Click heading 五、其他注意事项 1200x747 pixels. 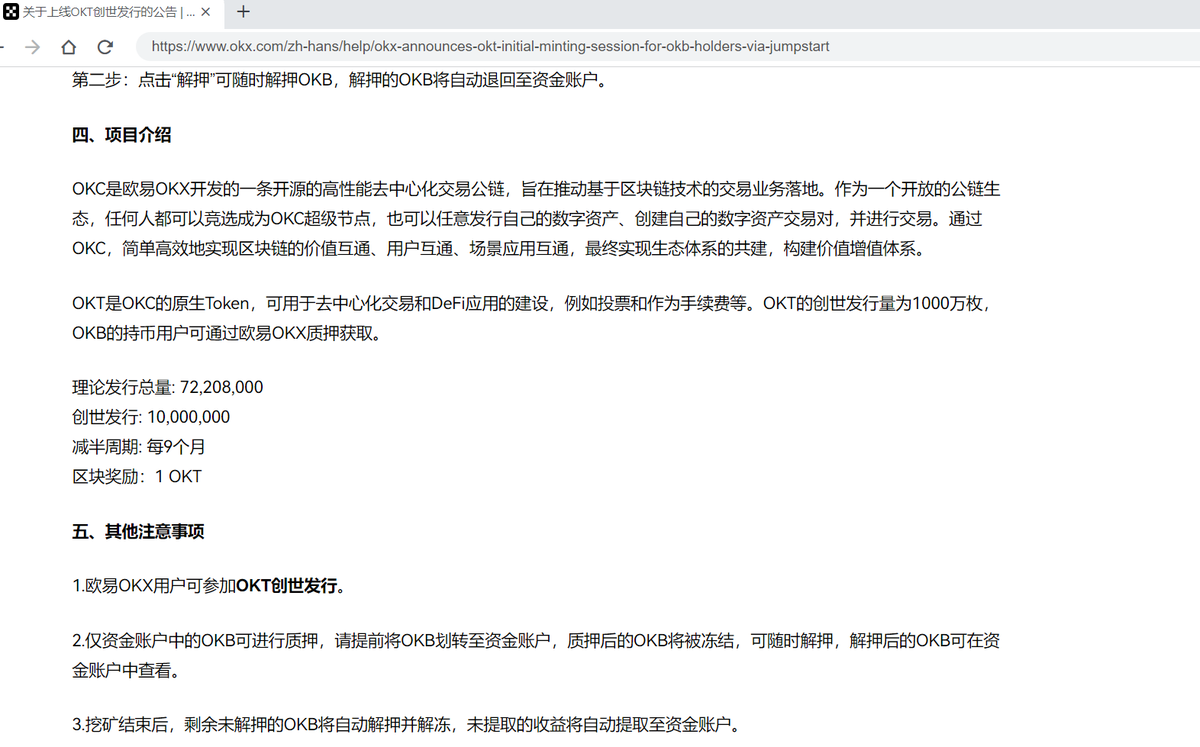pos(138,532)
